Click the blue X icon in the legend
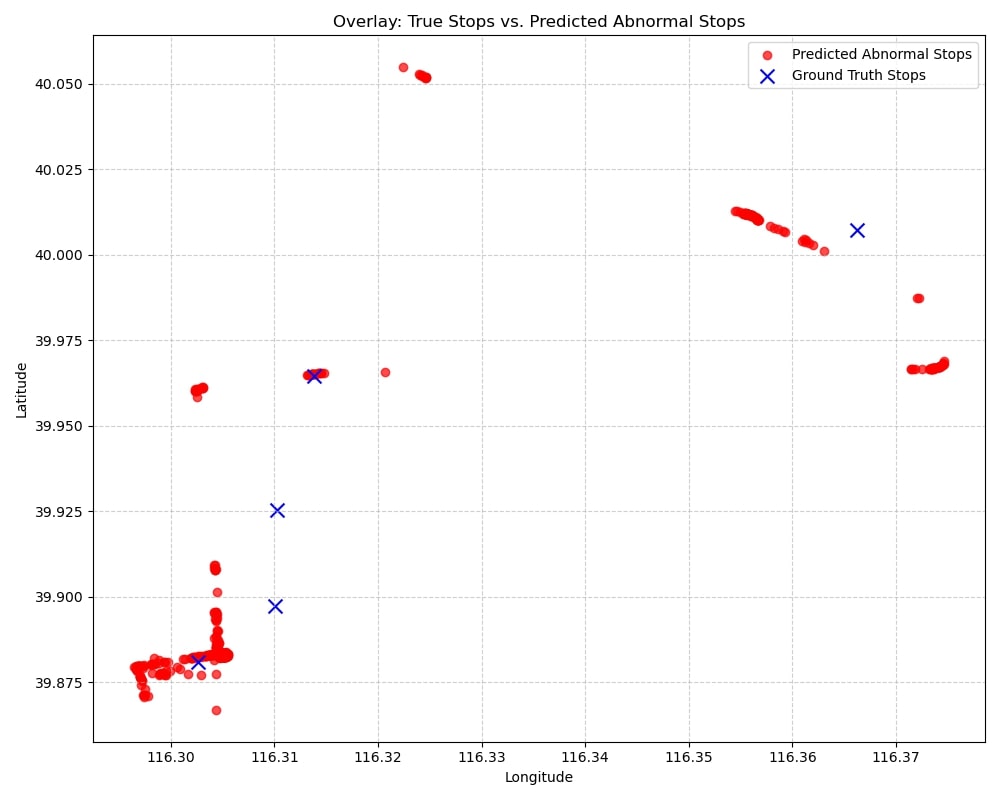The height and width of the screenshot is (800, 1000). coord(767,77)
